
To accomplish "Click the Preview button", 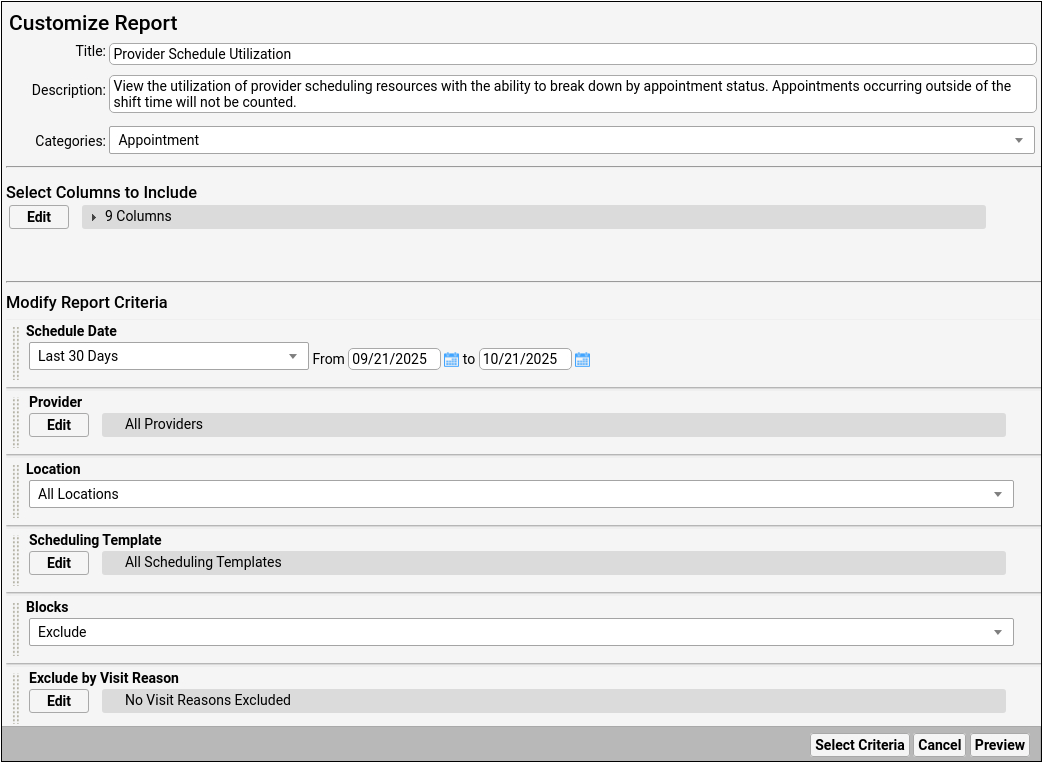I will (999, 745).
